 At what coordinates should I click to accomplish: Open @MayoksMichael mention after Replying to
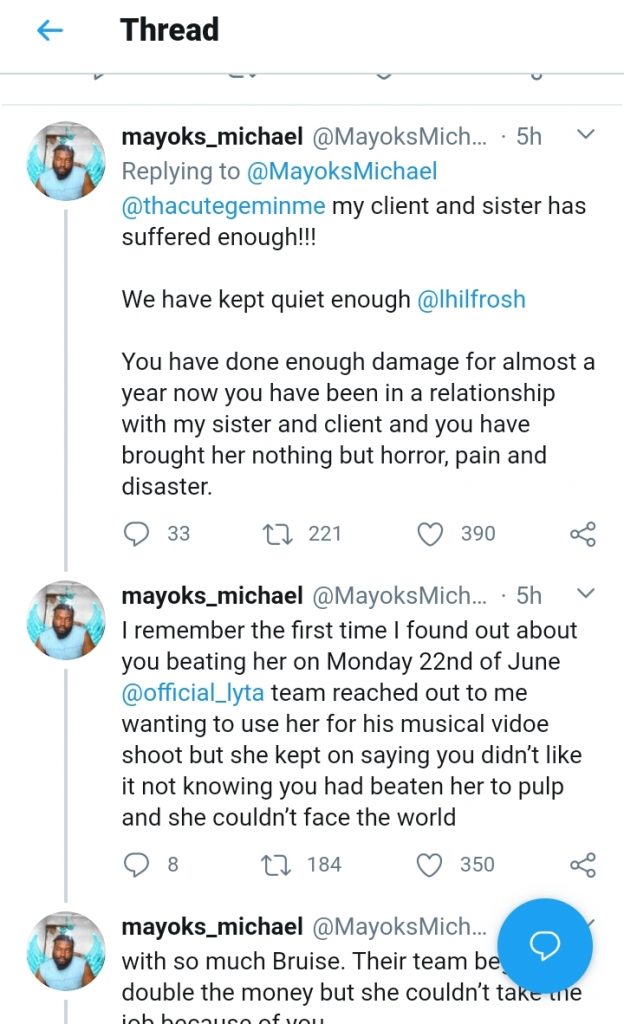(341, 171)
